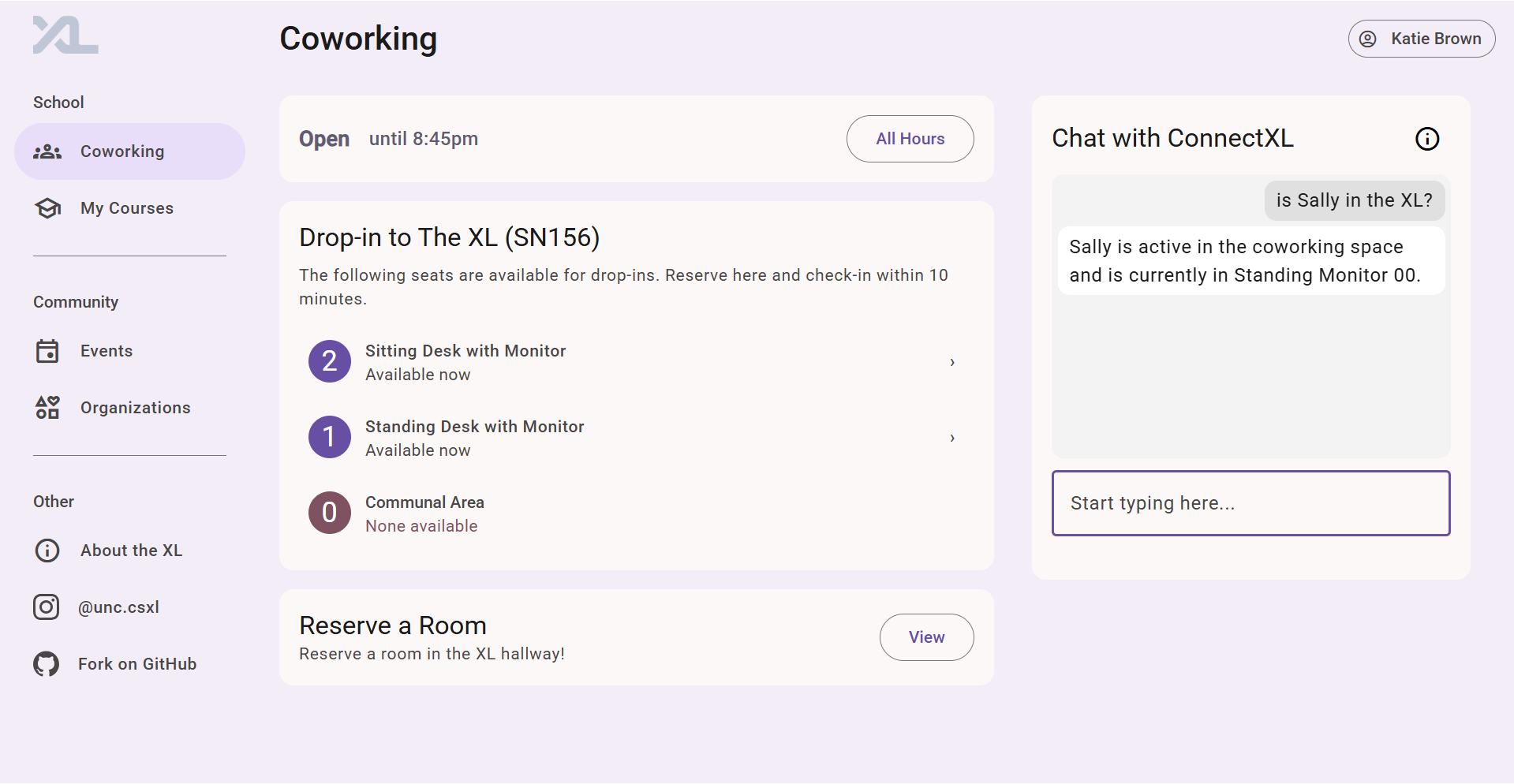Click the Instagram icon for @unc.csxl
The image size is (1514, 784).
[47, 607]
